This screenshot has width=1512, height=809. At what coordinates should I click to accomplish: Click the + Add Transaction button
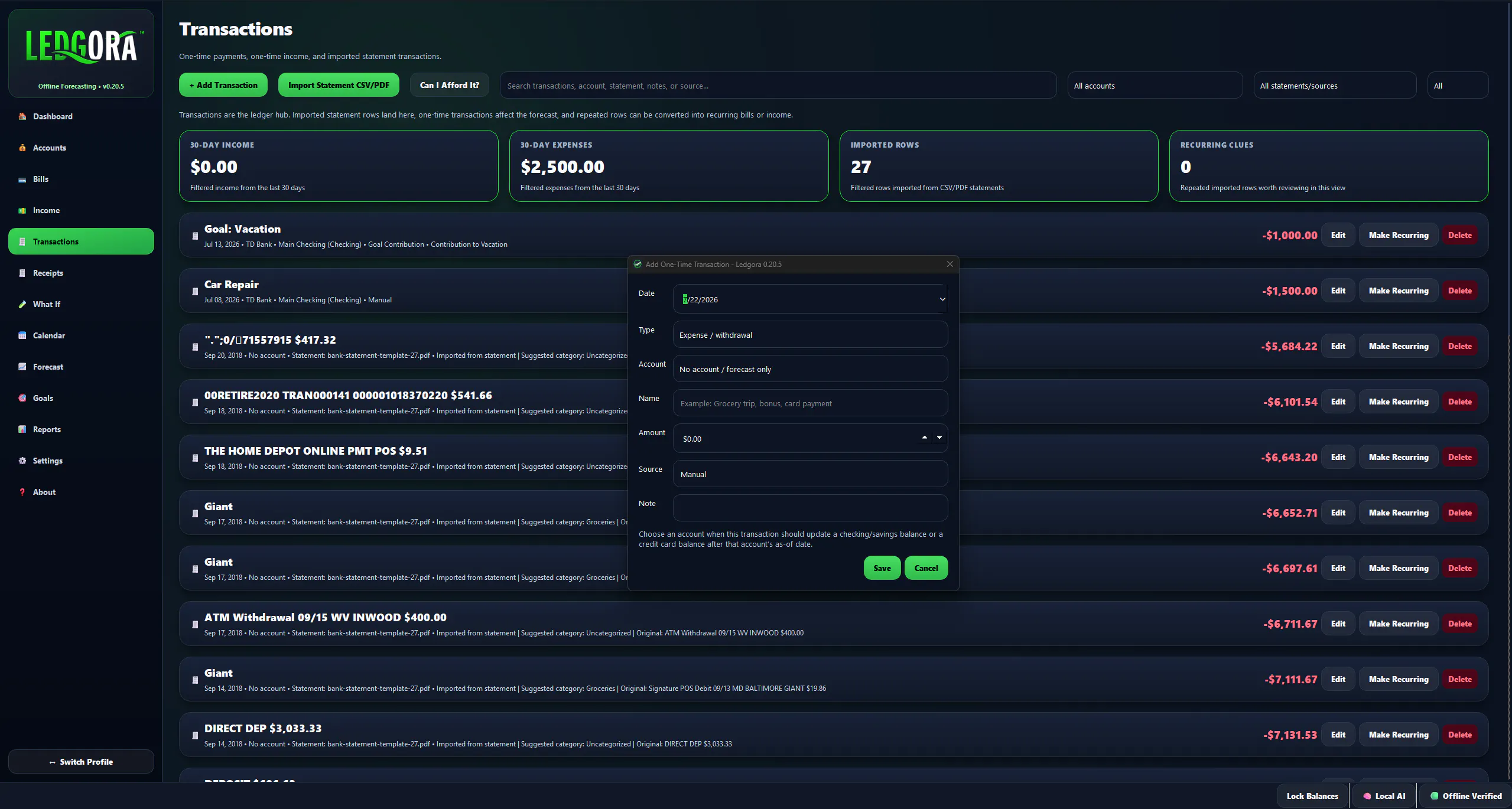tap(223, 85)
